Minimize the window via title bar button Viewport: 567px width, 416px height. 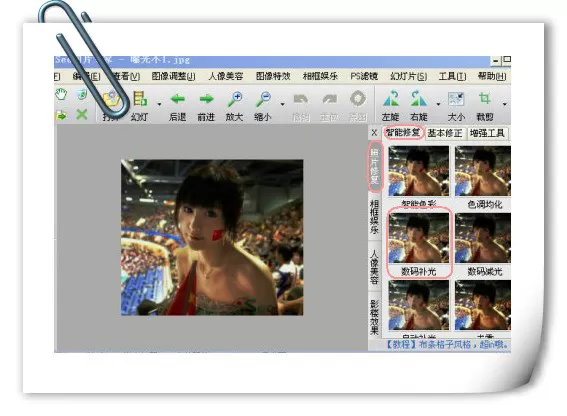tap(495, 61)
